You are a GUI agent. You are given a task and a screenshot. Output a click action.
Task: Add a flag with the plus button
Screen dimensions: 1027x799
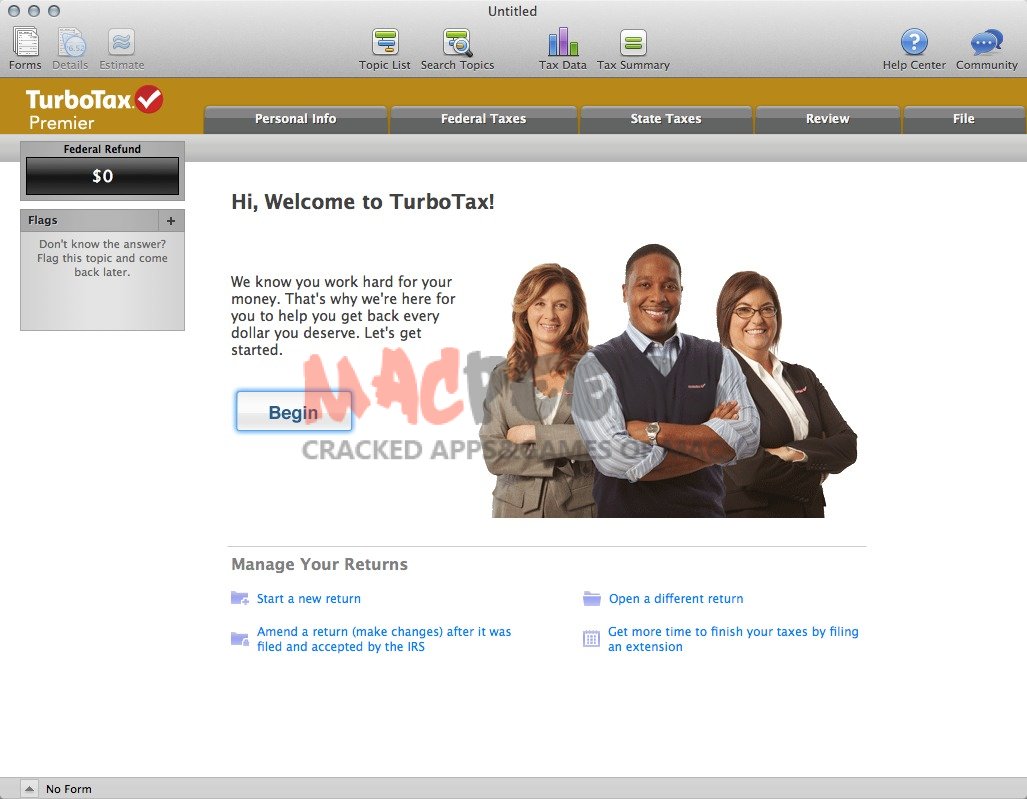click(x=171, y=221)
